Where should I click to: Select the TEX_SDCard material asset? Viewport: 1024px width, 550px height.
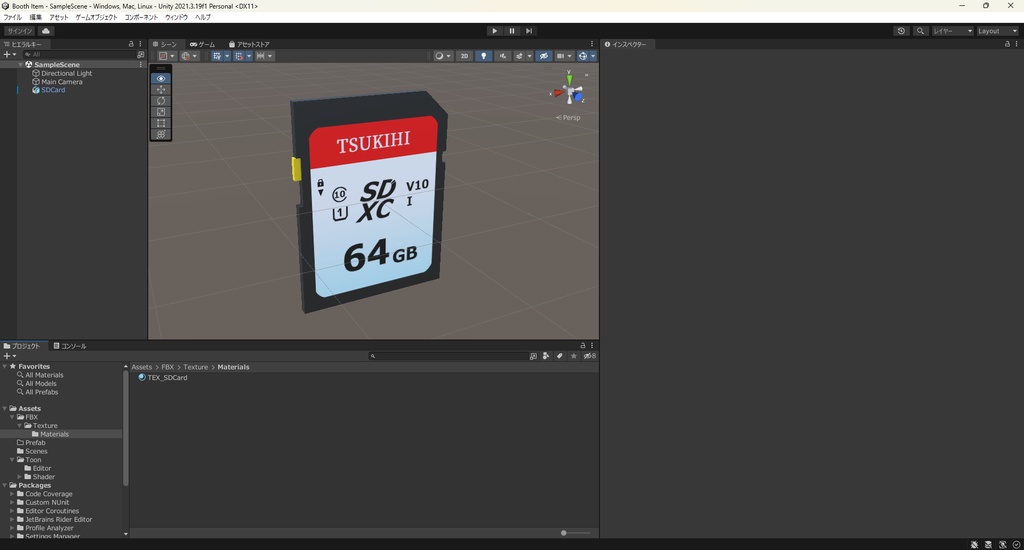pos(163,378)
